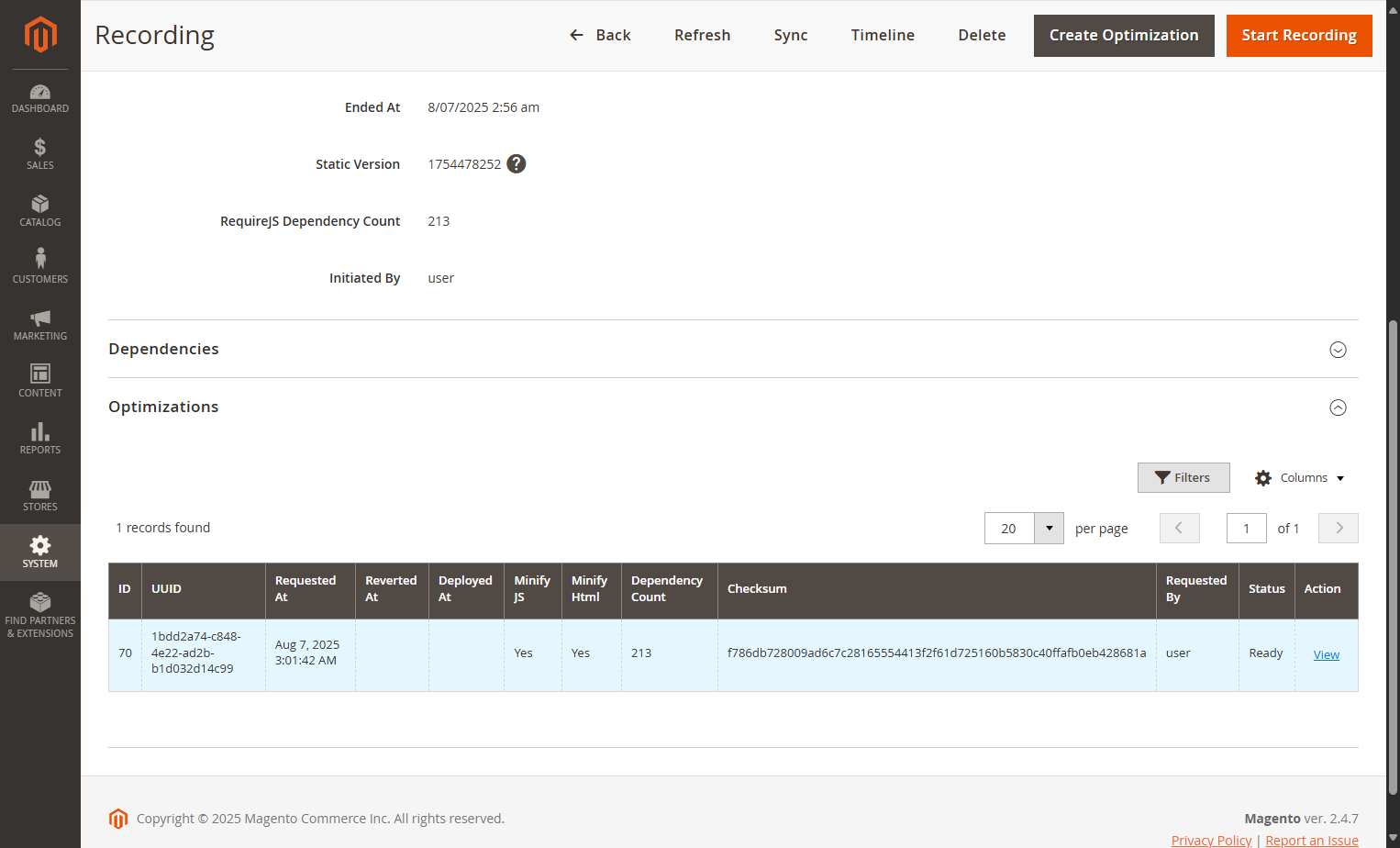Image resolution: width=1400 pixels, height=848 pixels.
Task: Sort grid by the UUID column header
Action: coord(204,590)
